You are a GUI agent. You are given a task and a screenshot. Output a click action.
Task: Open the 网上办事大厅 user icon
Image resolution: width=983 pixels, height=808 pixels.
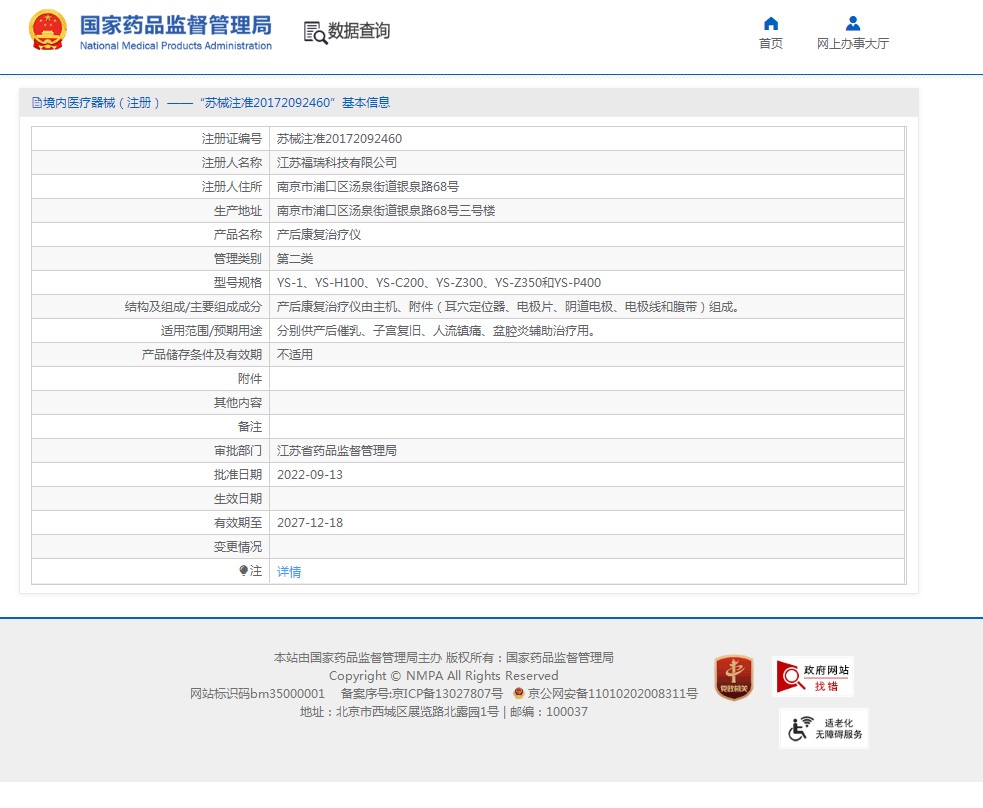(853, 24)
